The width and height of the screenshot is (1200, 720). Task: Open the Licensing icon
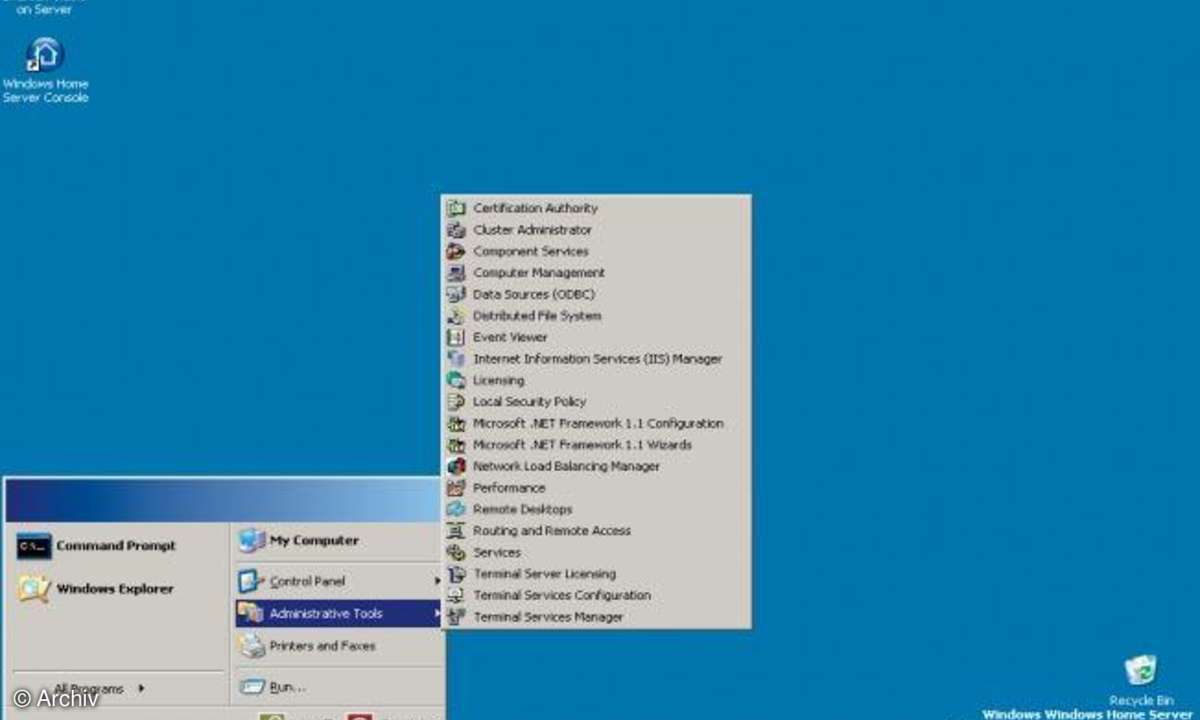[456, 380]
